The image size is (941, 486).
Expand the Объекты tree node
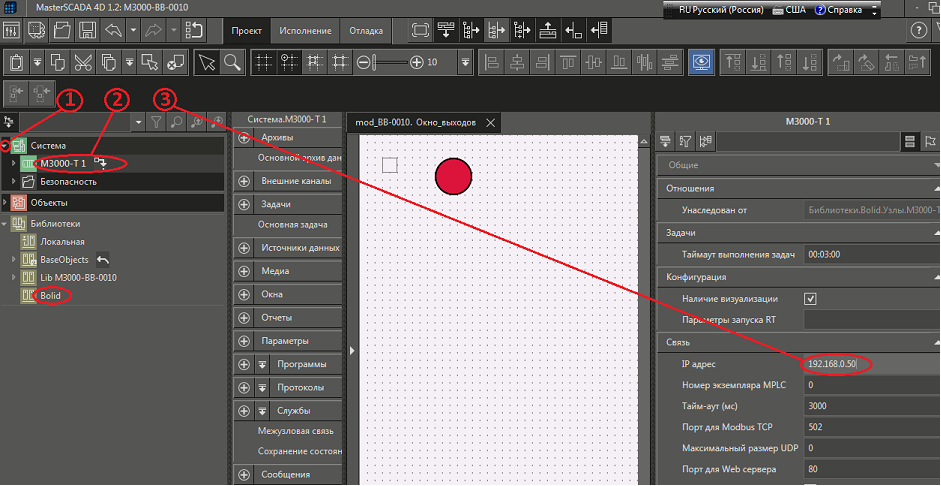(x=6, y=203)
